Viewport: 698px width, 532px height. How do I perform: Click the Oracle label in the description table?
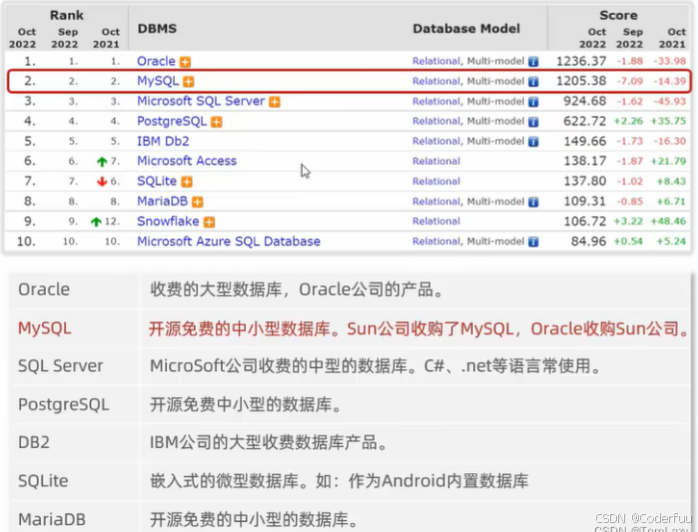[x=44, y=289]
